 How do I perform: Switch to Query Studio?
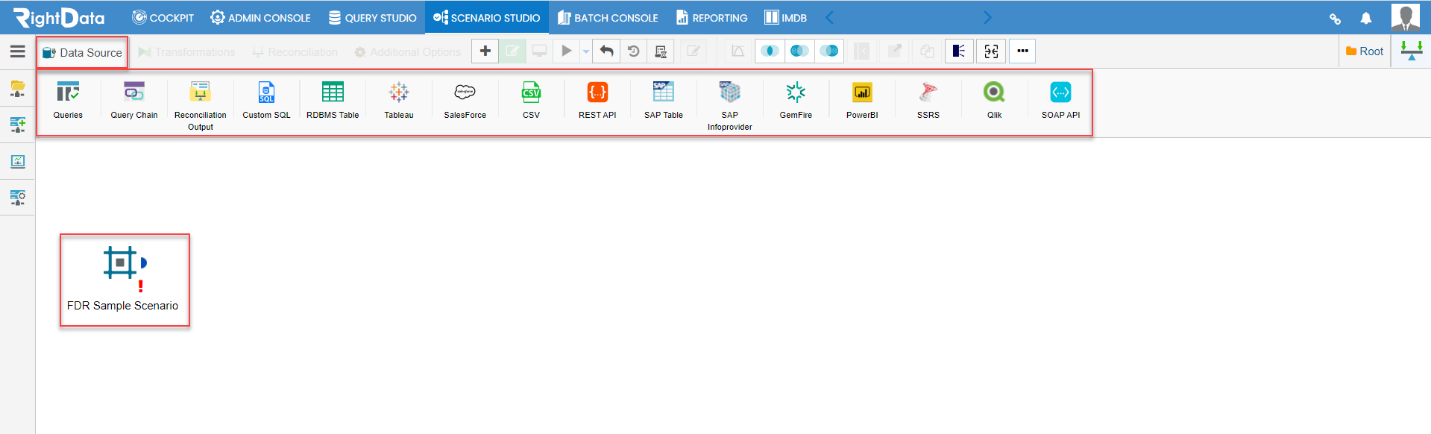[373, 17]
